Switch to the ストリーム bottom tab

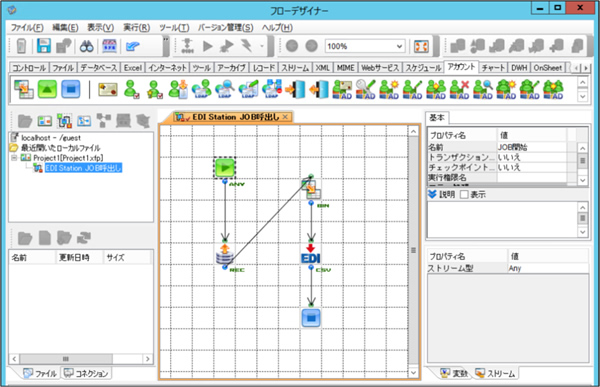pyautogui.click(x=496, y=373)
